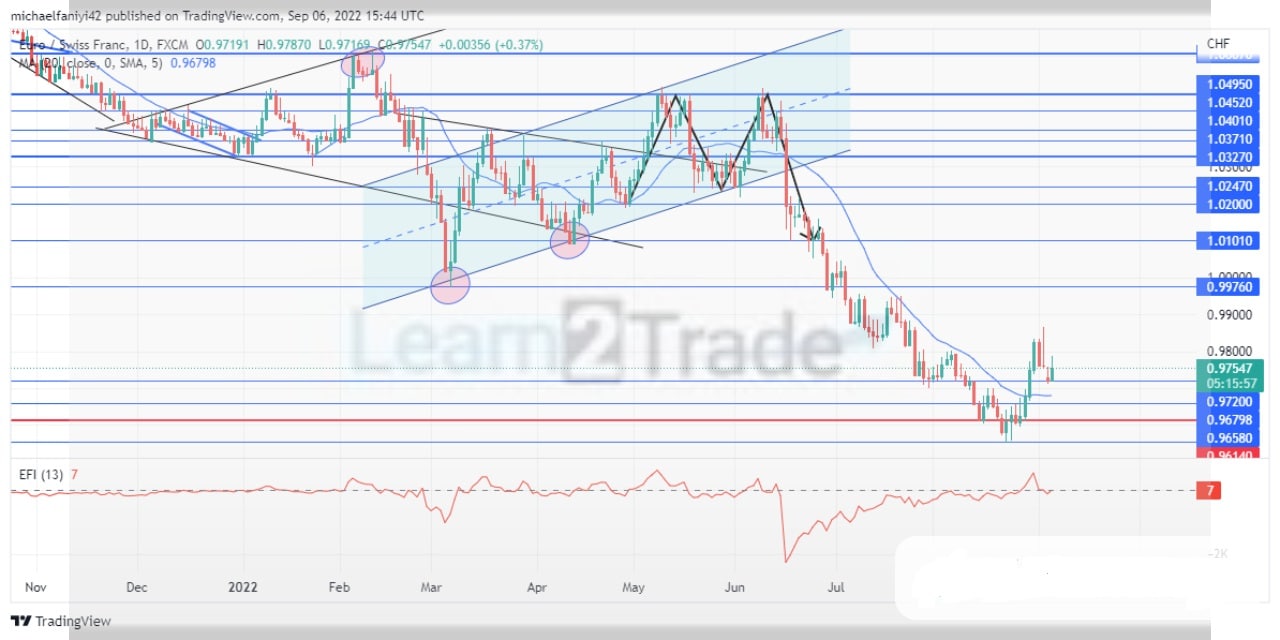This screenshot has width=1280, height=640.
Task: Select the 1.01010 price level label
Action: [1226, 241]
